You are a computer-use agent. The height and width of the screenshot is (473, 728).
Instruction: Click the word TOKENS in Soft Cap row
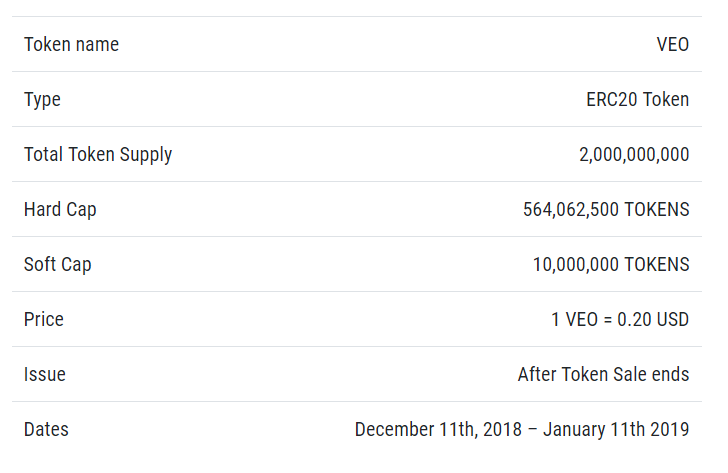pos(656,265)
